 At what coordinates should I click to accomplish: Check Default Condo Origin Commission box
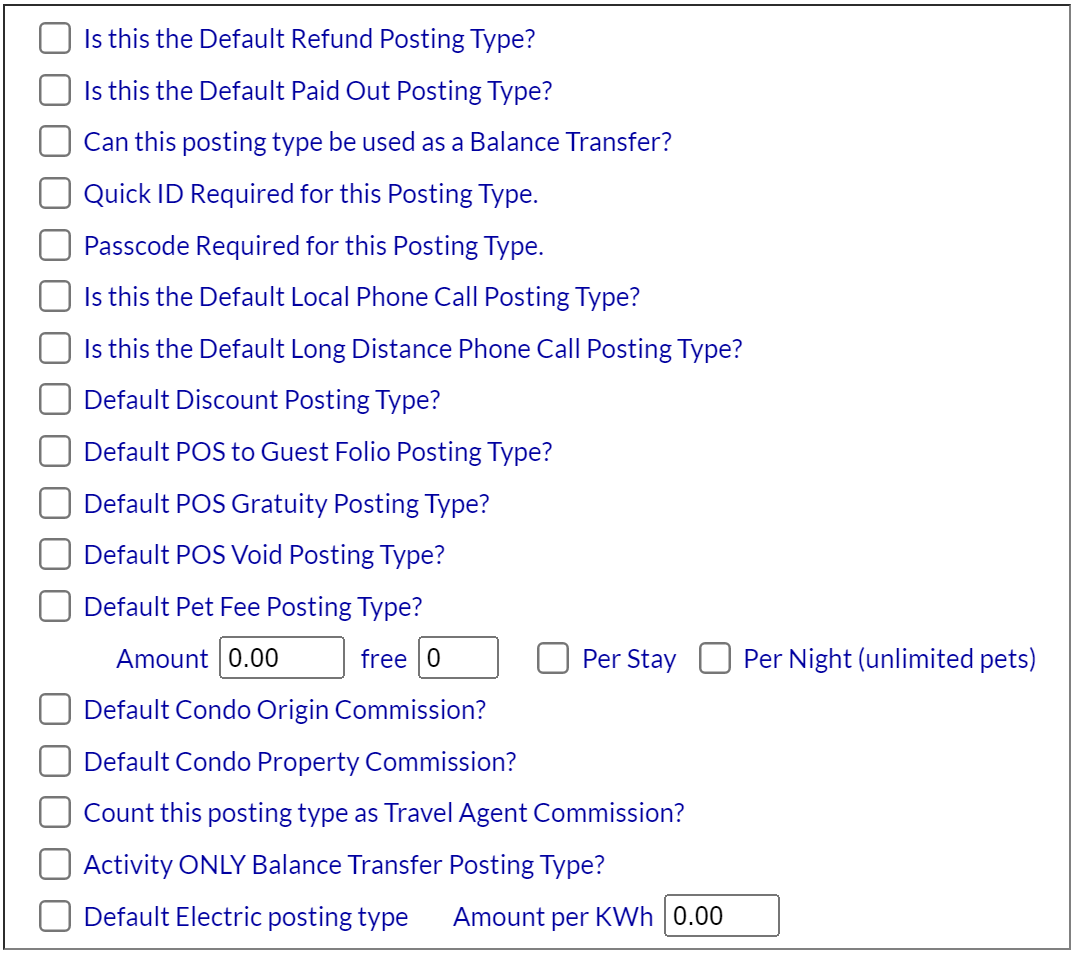pyautogui.click(x=55, y=709)
